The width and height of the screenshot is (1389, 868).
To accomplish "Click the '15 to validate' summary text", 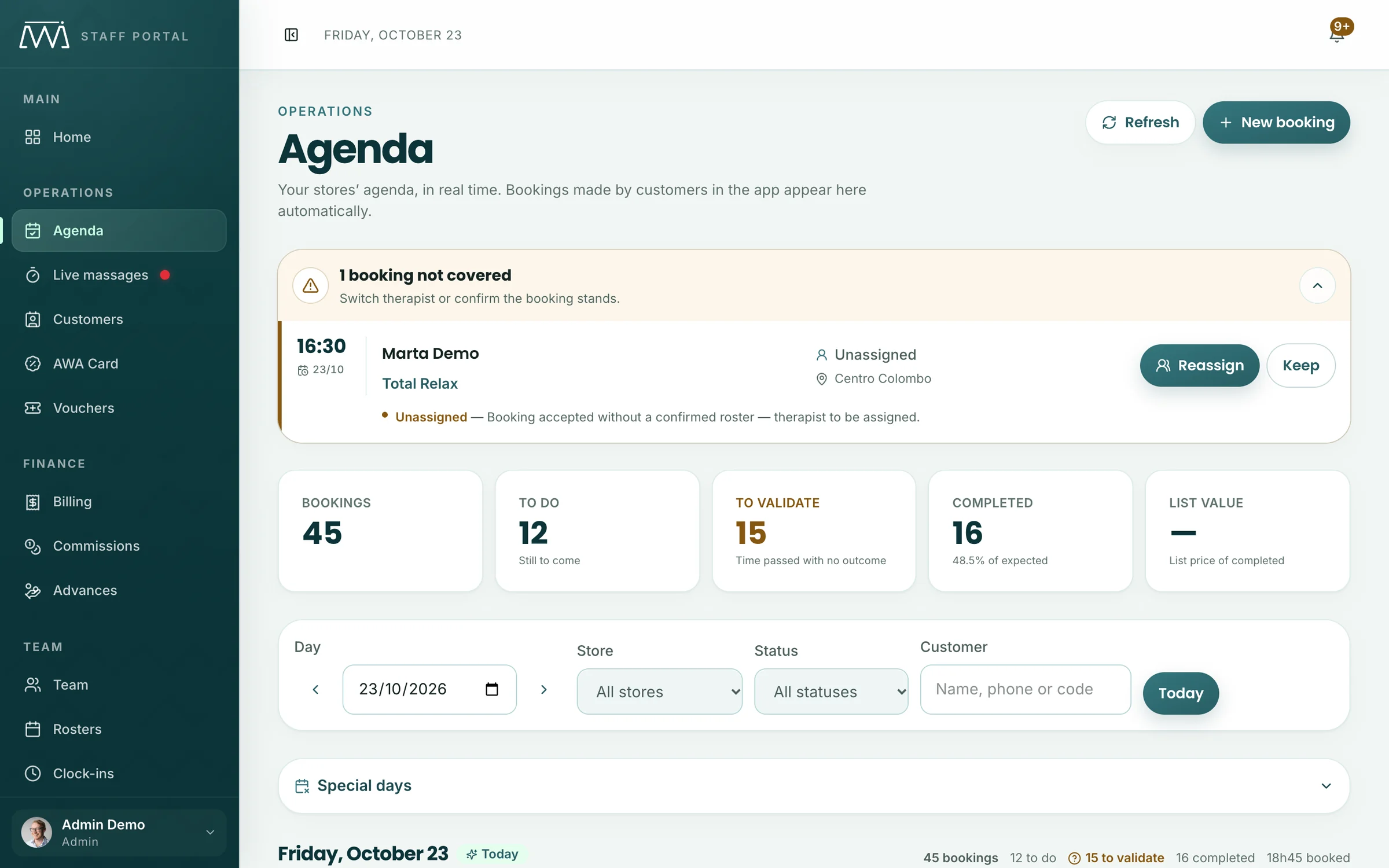I will click(1124, 858).
